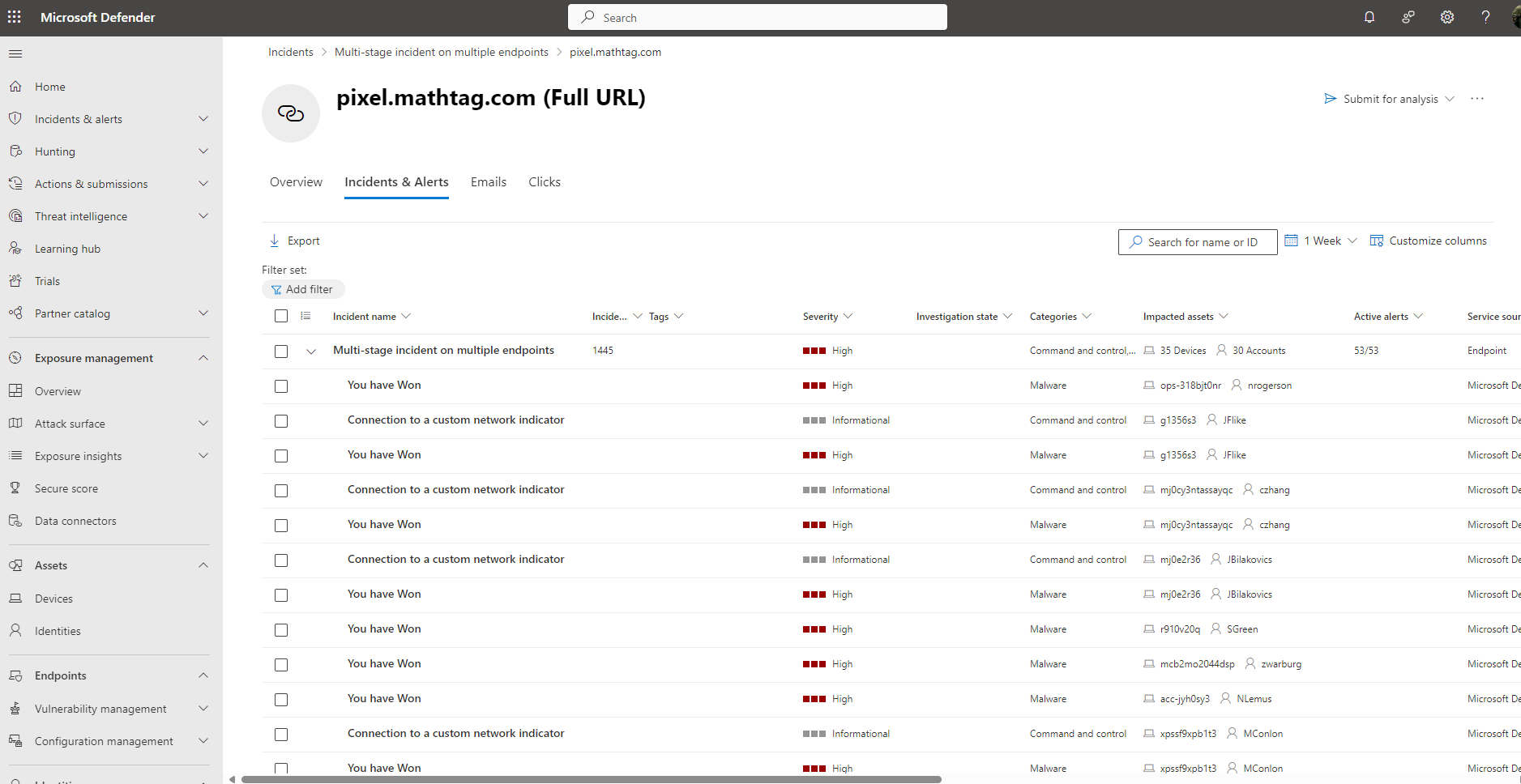
Task: Click the Incidents & alerts shield icon
Action: 15,119
